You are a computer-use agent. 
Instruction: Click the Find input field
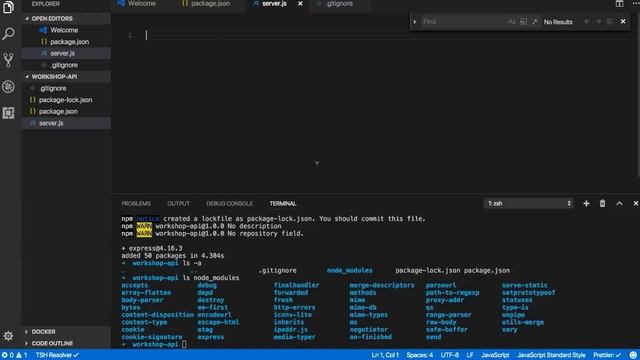[x=463, y=22]
